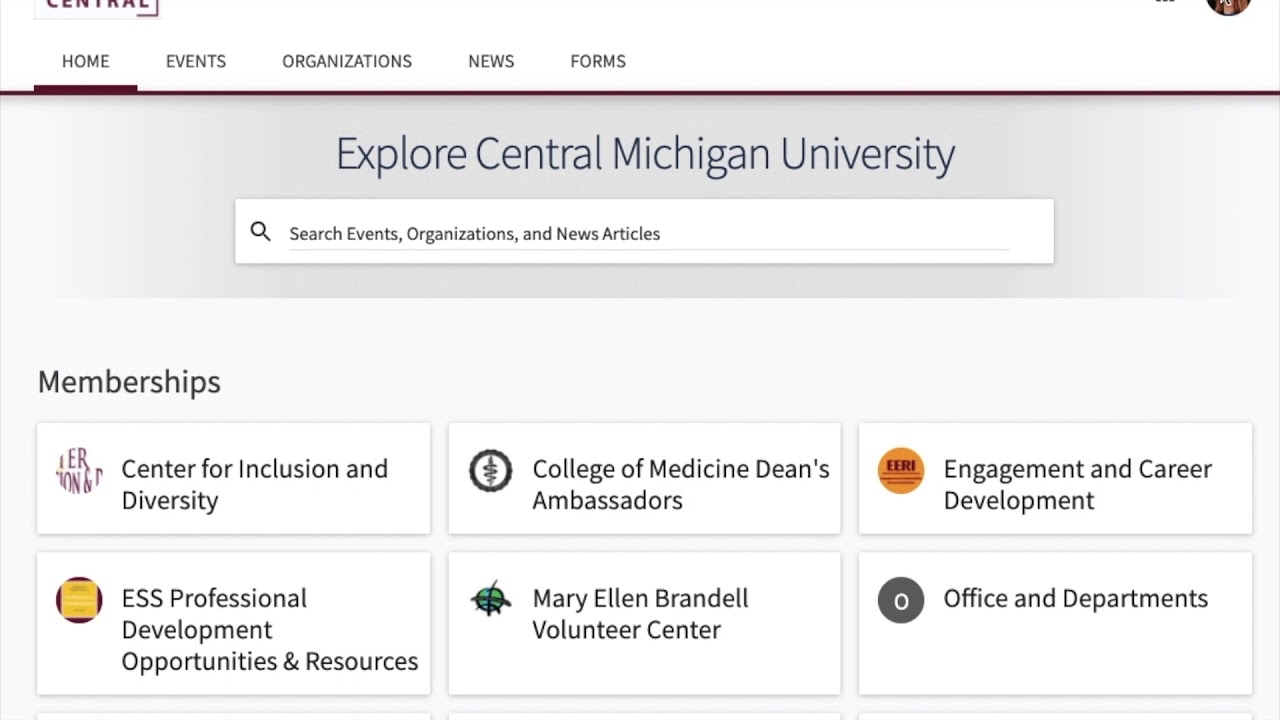
Task: Click the CMU Central logo in top-left corner
Action: (x=97, y=8)
